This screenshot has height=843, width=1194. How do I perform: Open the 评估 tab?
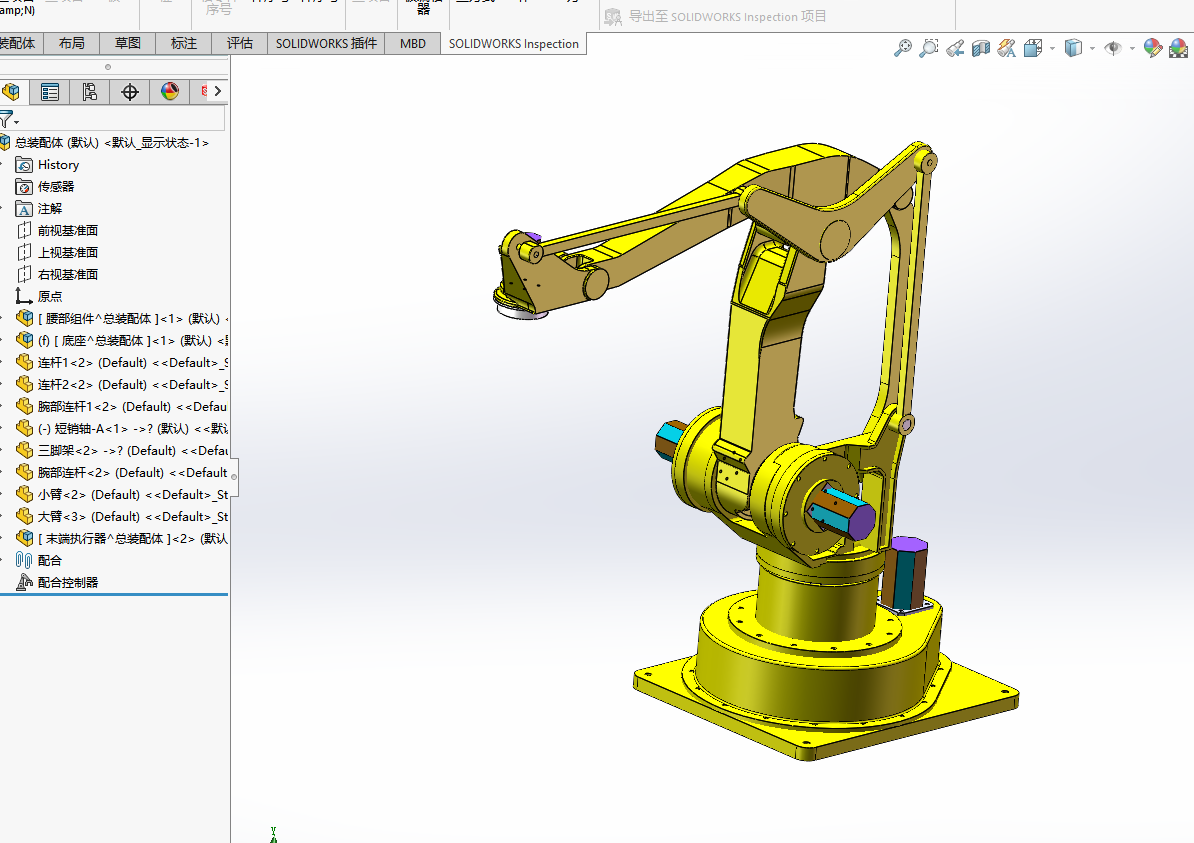click(240, 43)
